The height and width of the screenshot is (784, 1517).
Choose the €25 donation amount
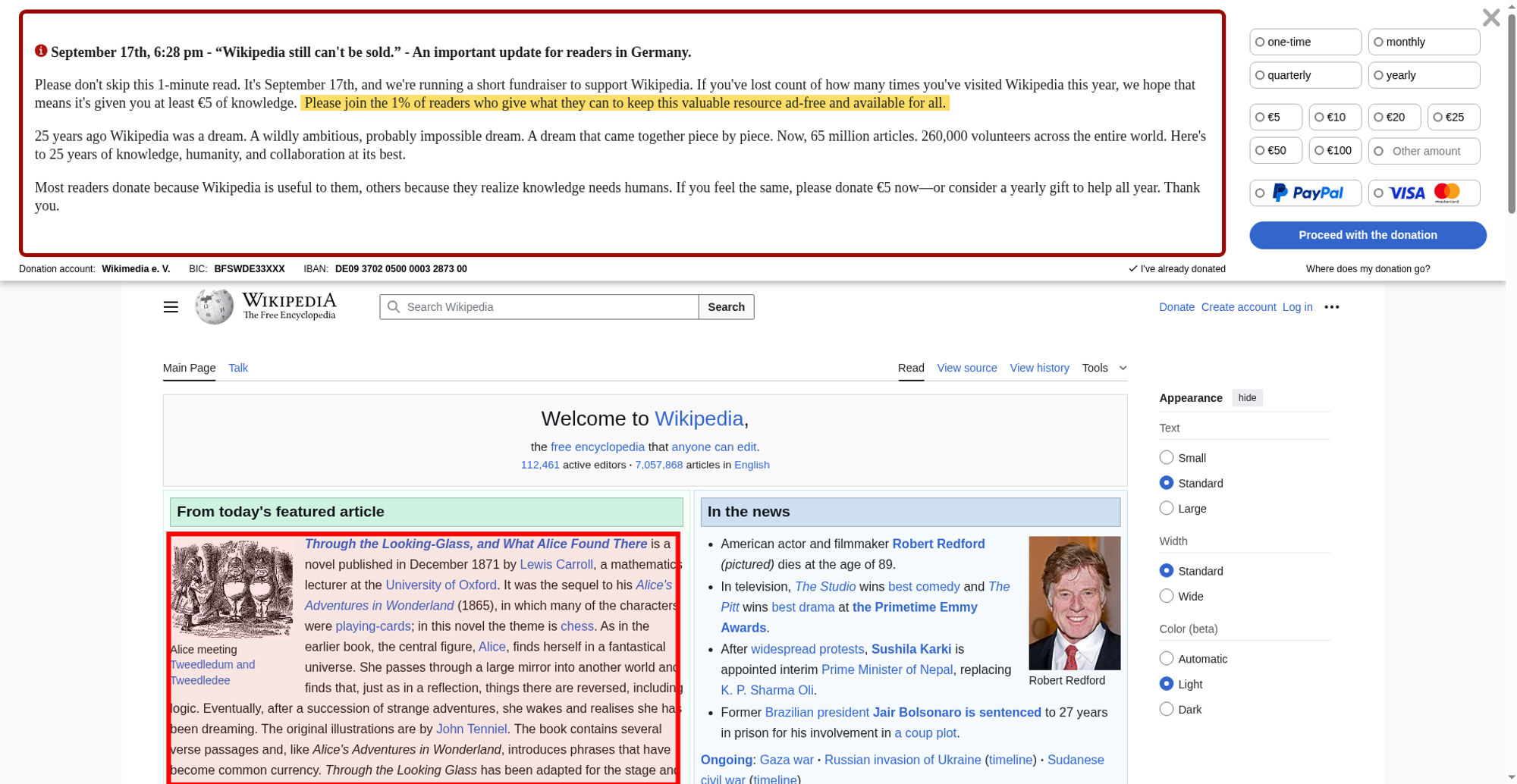1453,117
